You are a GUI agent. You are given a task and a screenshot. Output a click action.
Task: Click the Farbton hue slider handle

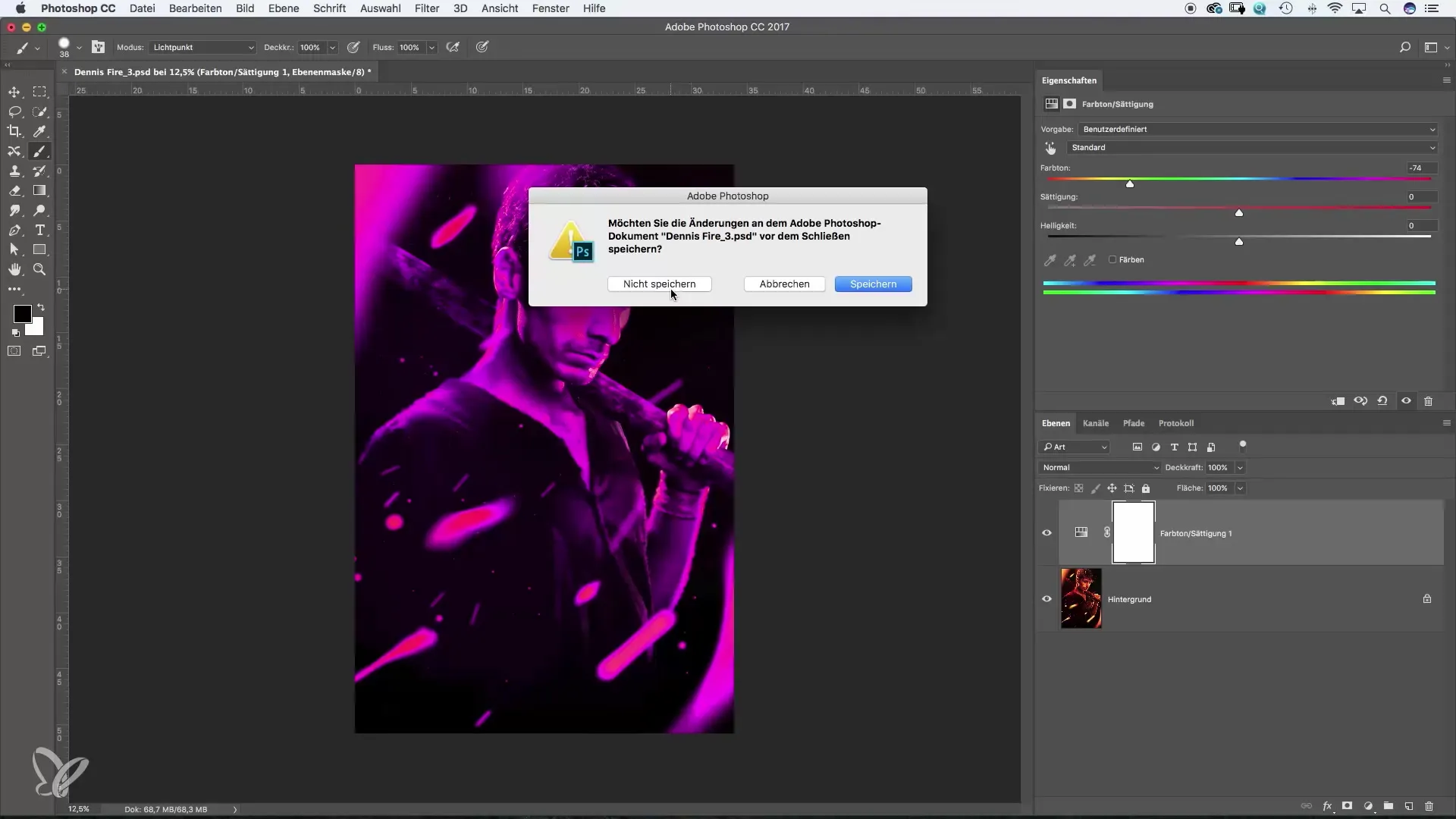coord(1130,184)
